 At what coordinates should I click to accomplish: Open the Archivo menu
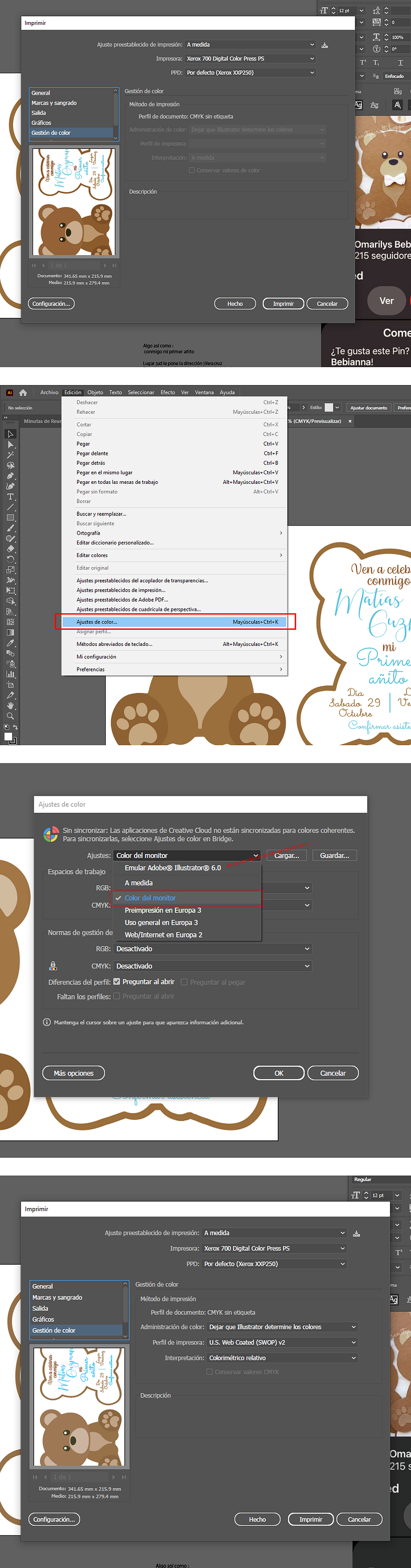coord(49,393)
